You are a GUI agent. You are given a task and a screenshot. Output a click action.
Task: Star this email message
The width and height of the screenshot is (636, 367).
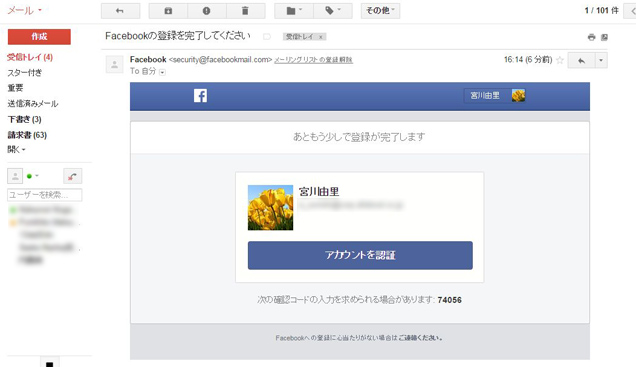pyautogui.click(x=560, y=60)
